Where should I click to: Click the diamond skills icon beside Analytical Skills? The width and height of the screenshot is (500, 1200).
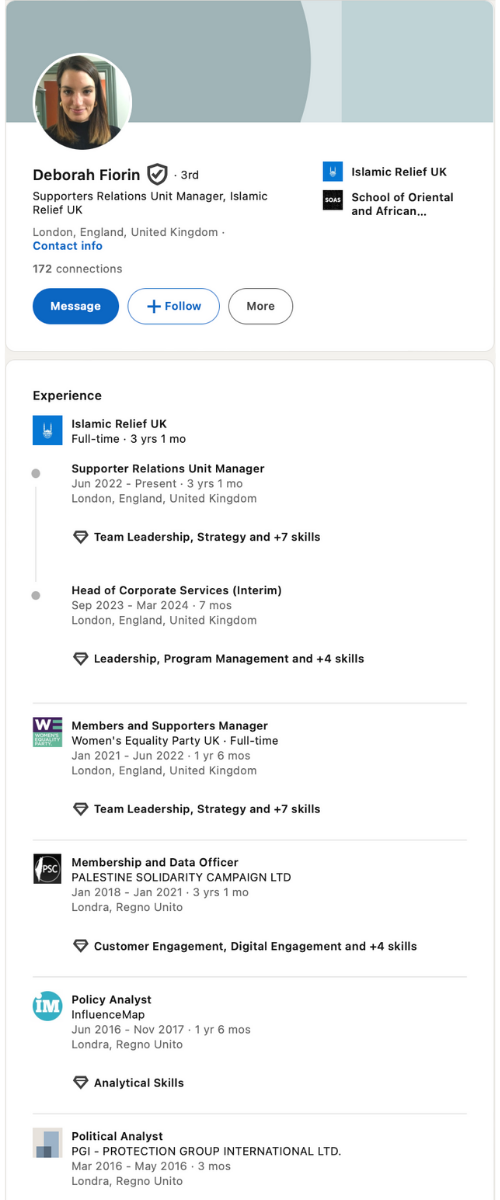coord(81,1083)
